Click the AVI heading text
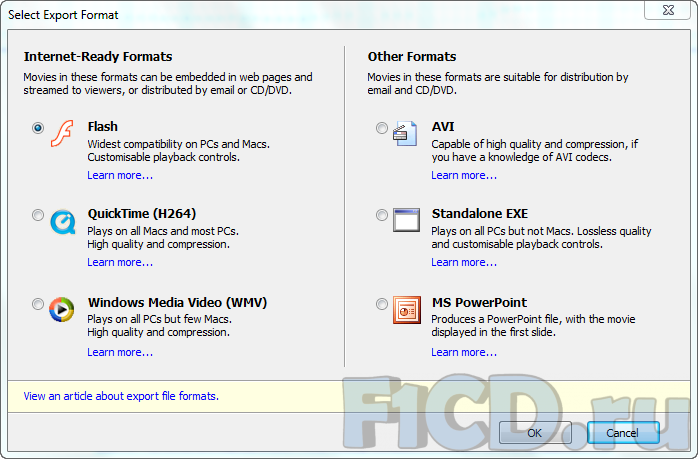This screenshot has height=459, width=698. [x=443, y=127]
